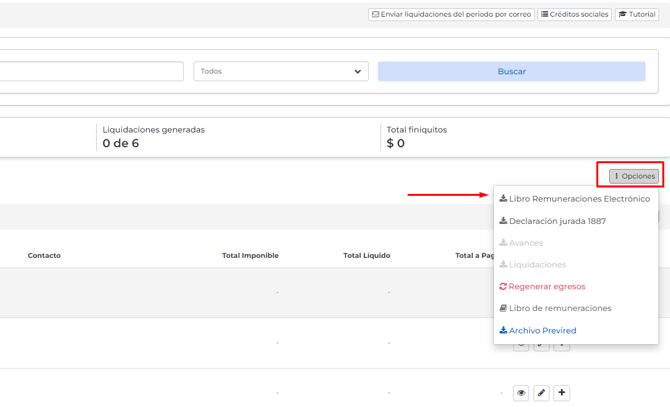
Task: Click the pencil edit icon in bottom row
Action: coord(541,393)
